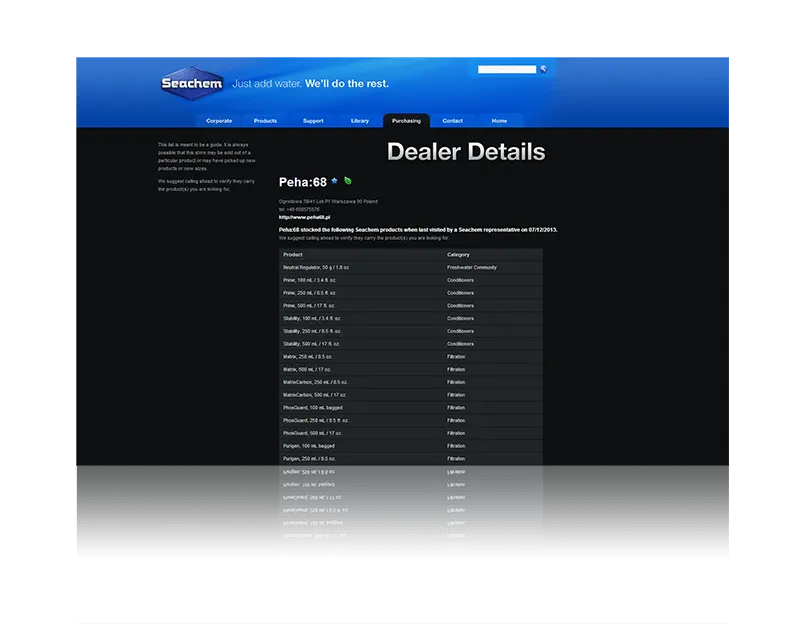This screenshot has height=624, width=800.
Task: Click the Category column header
Action: (458, 255)
